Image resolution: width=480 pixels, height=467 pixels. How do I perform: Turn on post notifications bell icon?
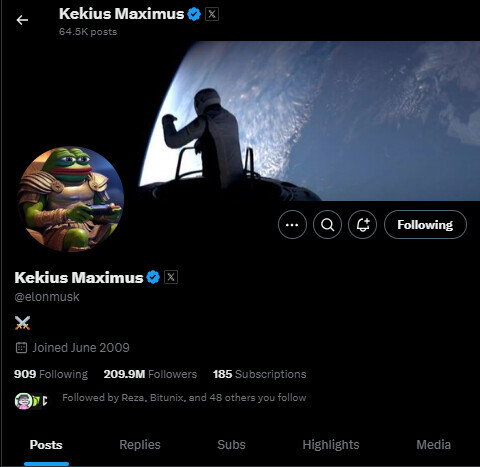point(362,225)
